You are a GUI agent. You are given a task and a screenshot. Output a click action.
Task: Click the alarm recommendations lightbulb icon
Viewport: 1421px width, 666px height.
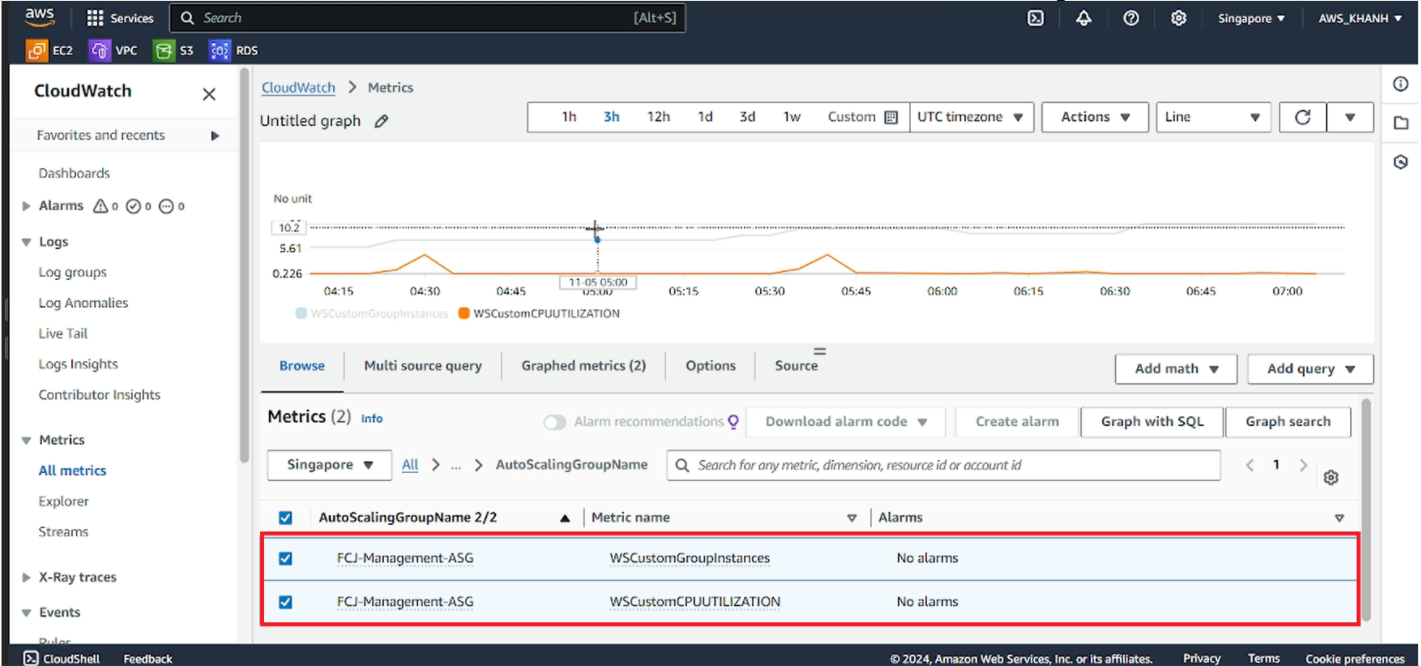(x=733, y=422)
